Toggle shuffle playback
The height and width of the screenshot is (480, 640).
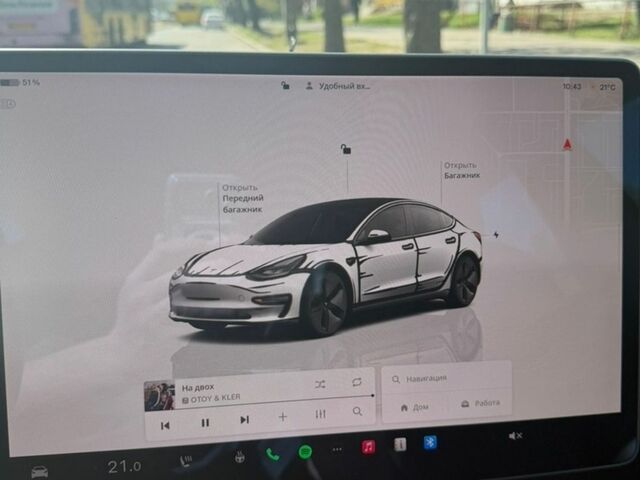pyautogui.click(x=320, y=384)
